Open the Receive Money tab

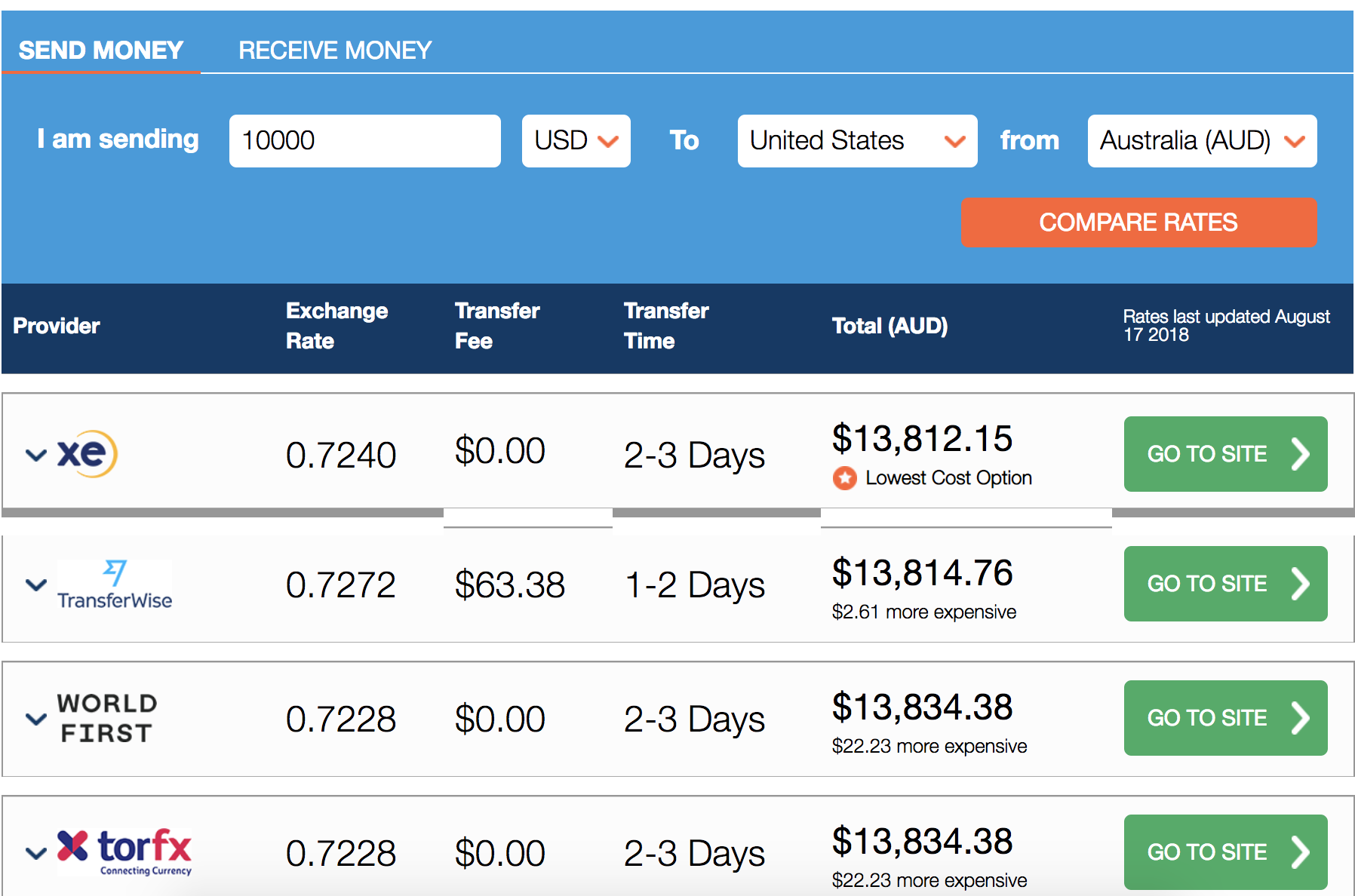(335, 51)
